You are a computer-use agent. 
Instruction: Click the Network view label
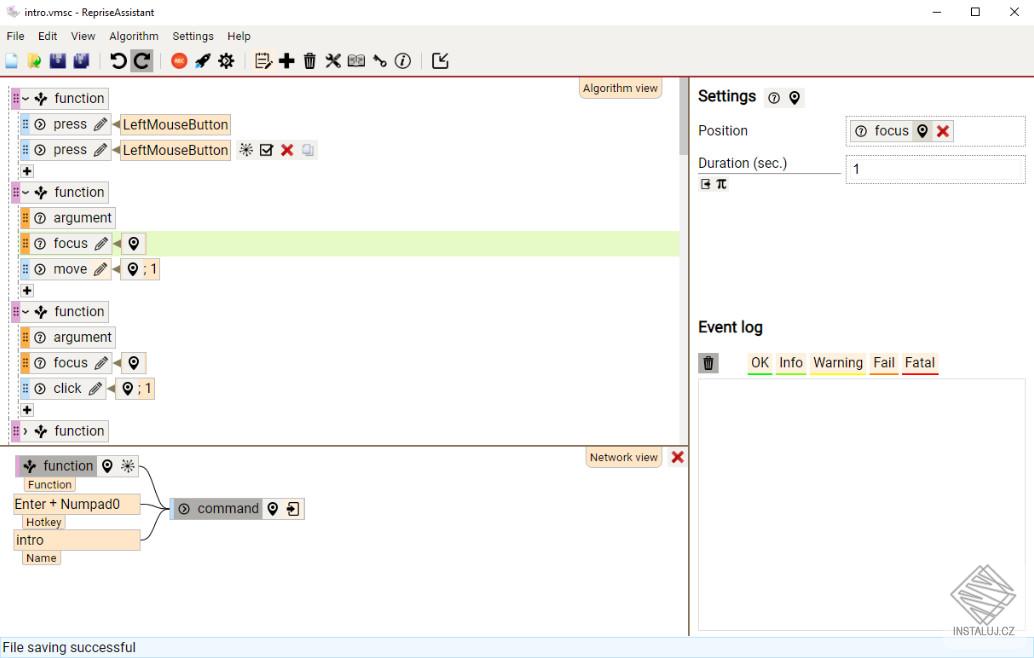click(623, 458)
